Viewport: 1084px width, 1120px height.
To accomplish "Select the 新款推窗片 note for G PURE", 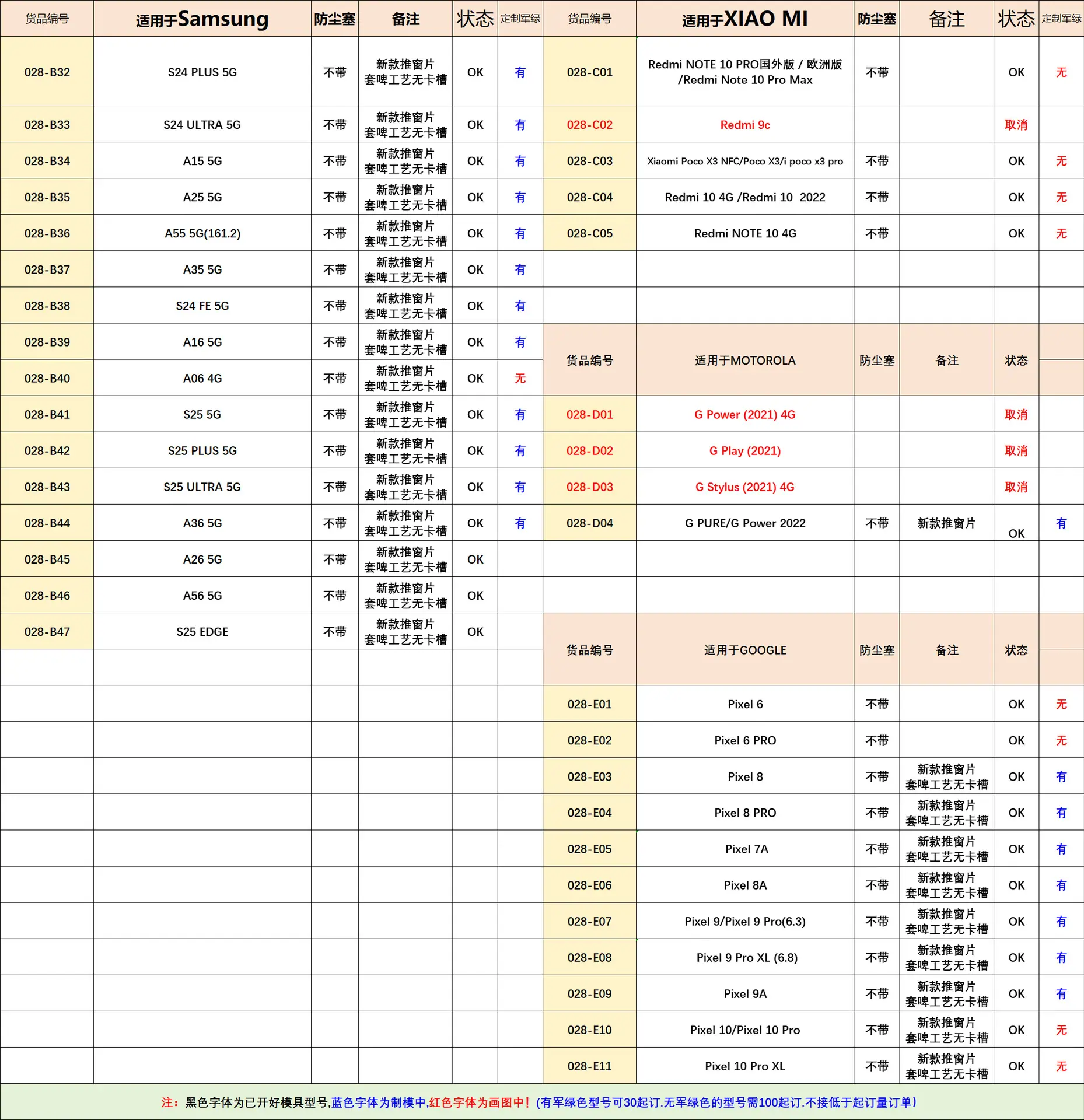I will (x=946, y=523).
